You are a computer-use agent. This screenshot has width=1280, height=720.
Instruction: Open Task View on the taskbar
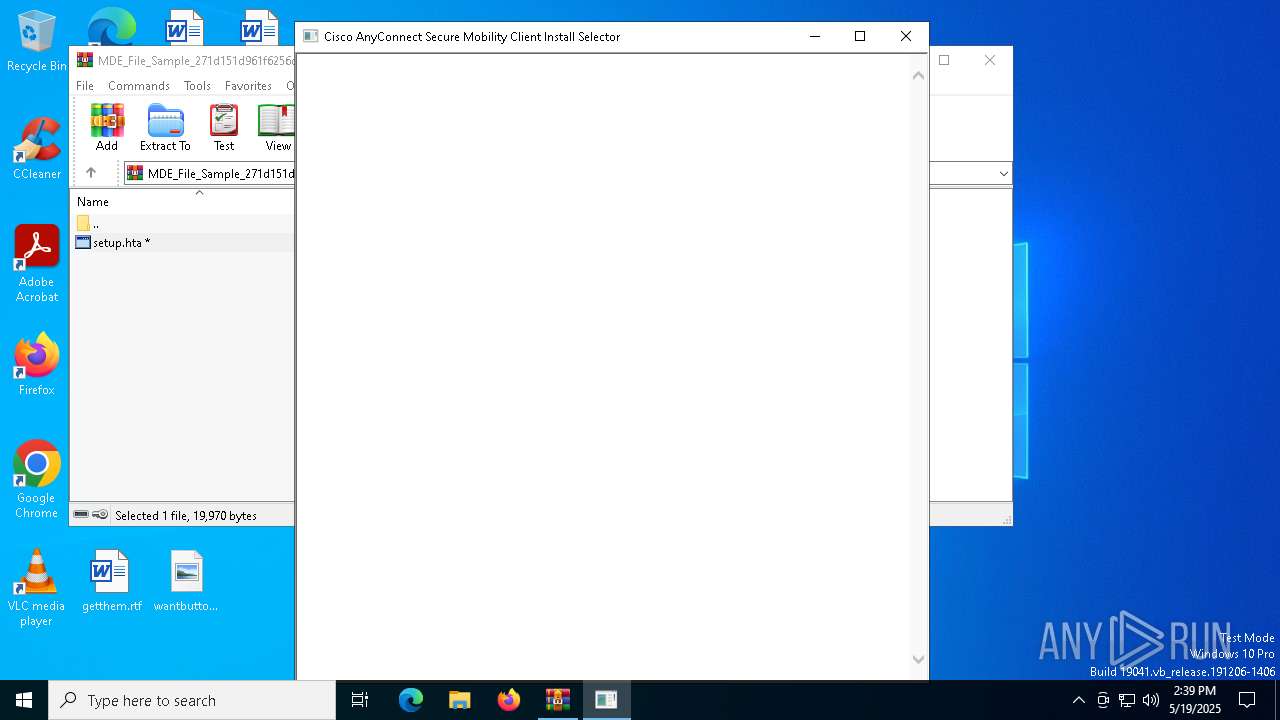pyautogui.click(x=360, y=700)
